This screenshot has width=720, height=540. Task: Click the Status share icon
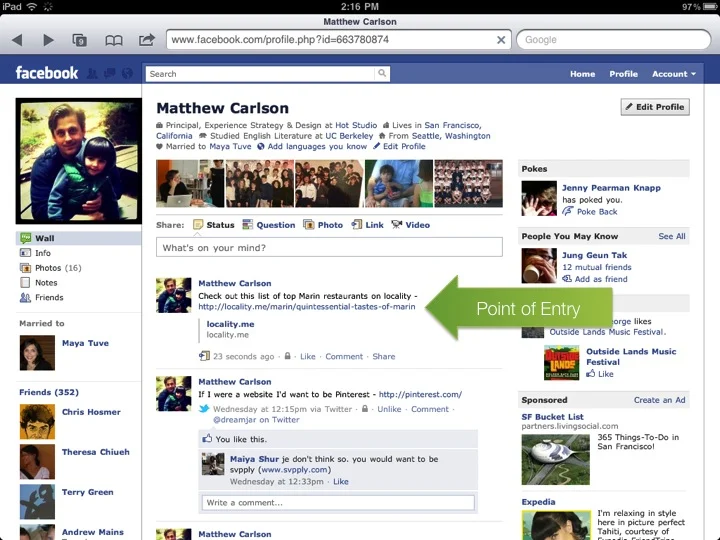[198, 225]
